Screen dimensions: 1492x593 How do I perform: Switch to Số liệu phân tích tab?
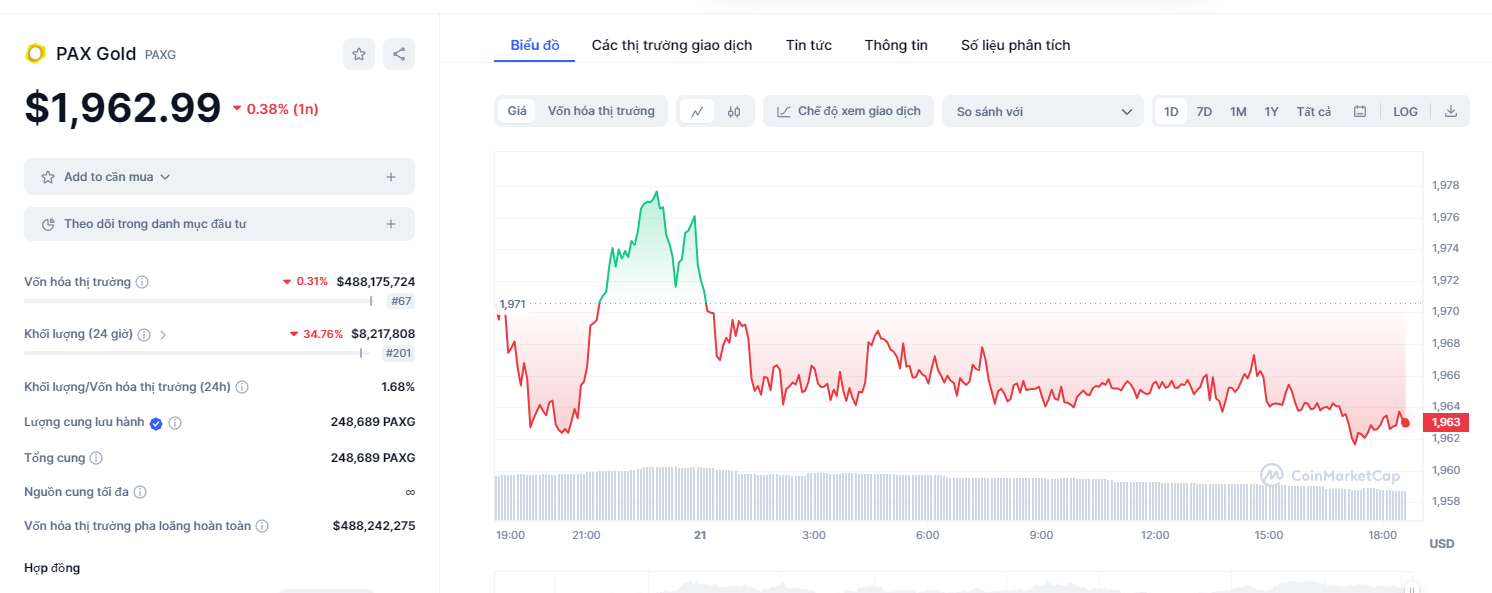[x=1015, y=45]
